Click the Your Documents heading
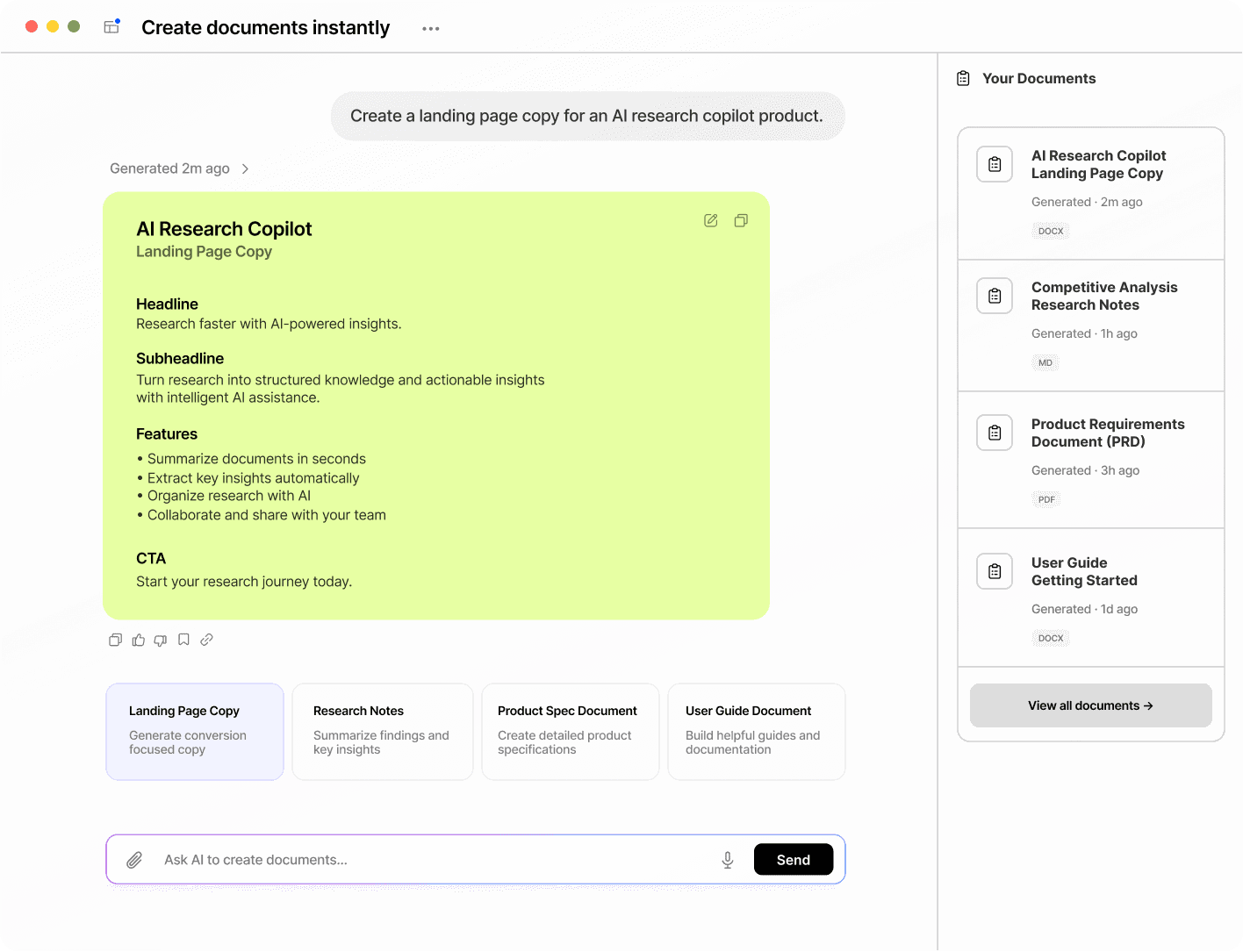The height and width of the screenshot is (952, 1243). 1038,78
